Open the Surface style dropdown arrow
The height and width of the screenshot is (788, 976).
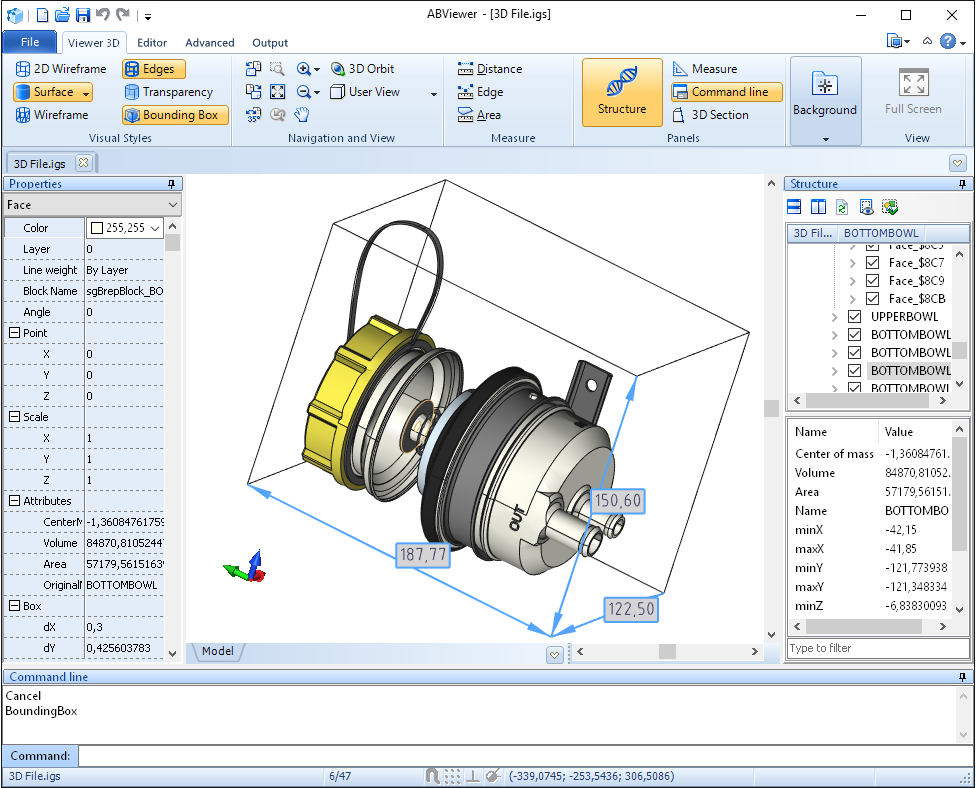tap(87, 92)
